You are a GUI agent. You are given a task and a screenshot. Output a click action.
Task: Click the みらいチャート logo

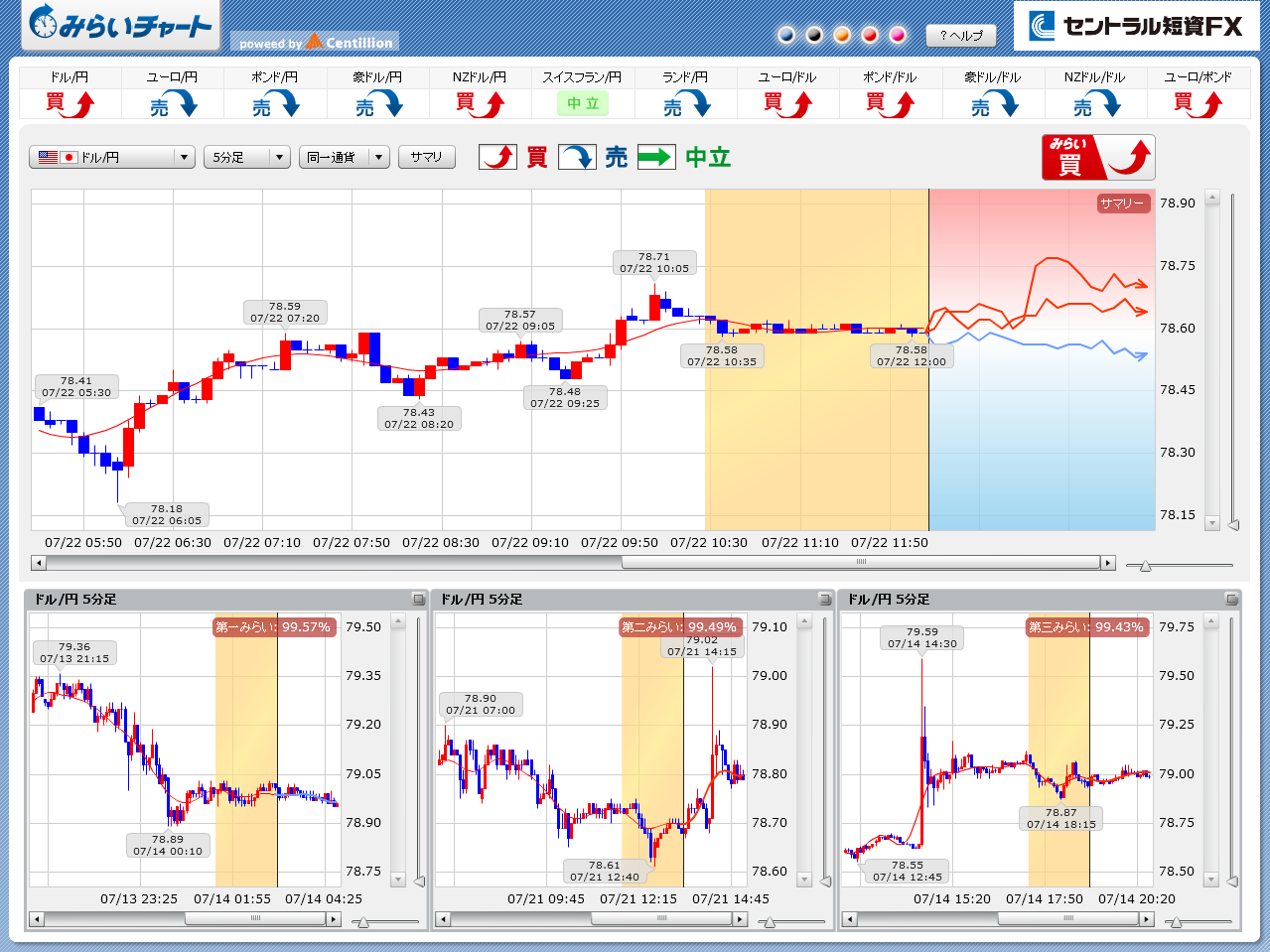point(121,26)
